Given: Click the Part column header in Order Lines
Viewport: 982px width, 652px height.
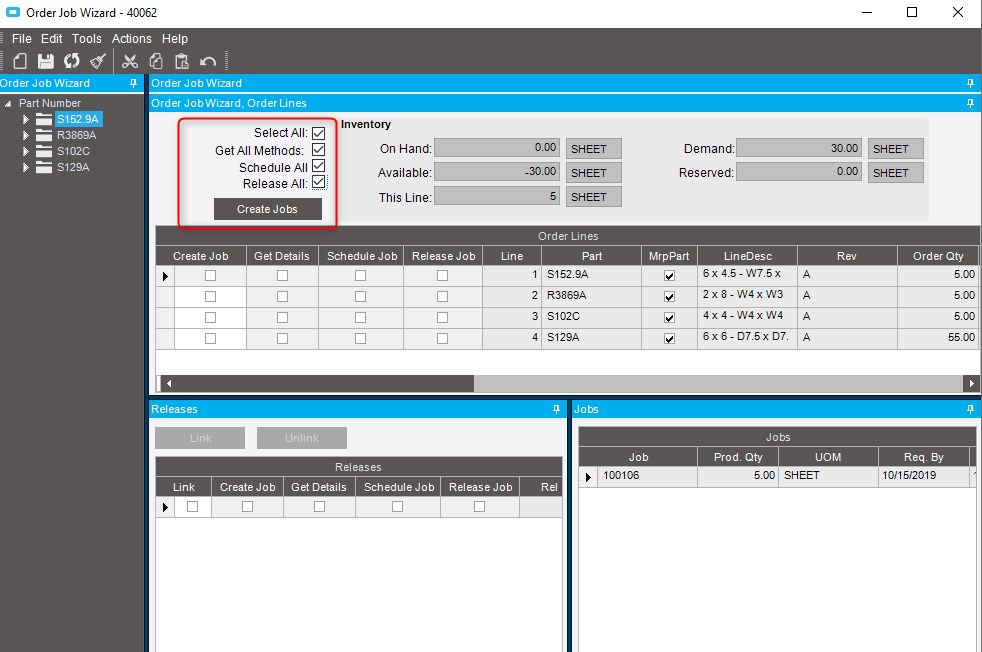Looking at the screenshot, I should [591, 256].
